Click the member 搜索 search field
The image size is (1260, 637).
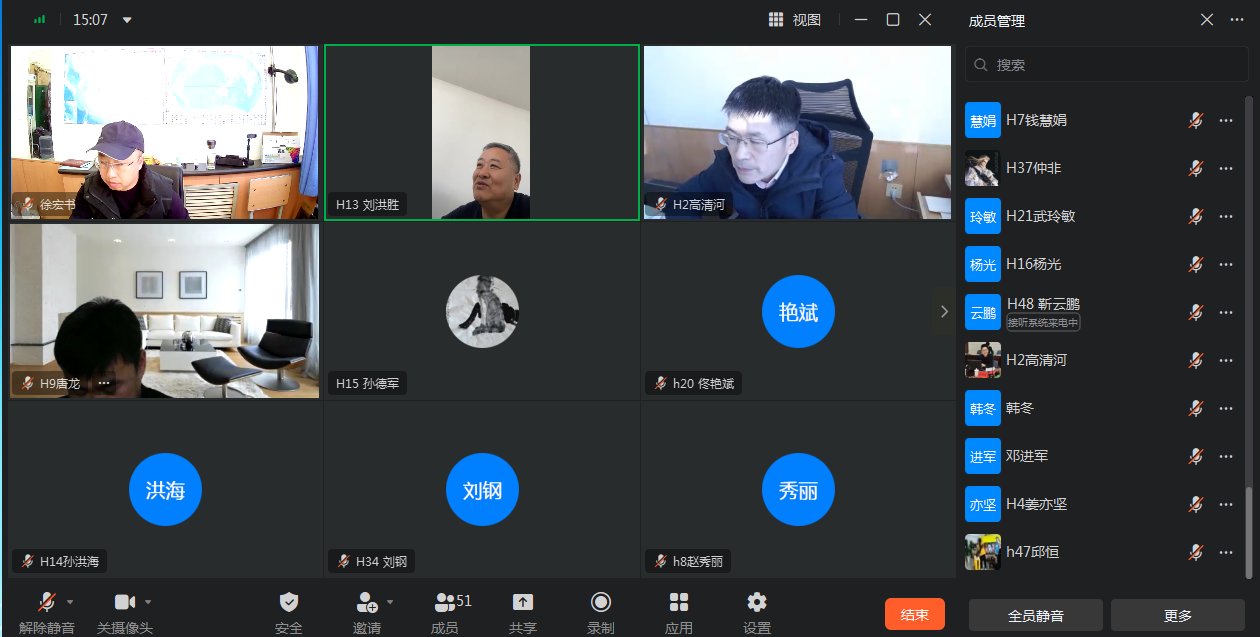pyautogui.click(x=1106, y=65)
